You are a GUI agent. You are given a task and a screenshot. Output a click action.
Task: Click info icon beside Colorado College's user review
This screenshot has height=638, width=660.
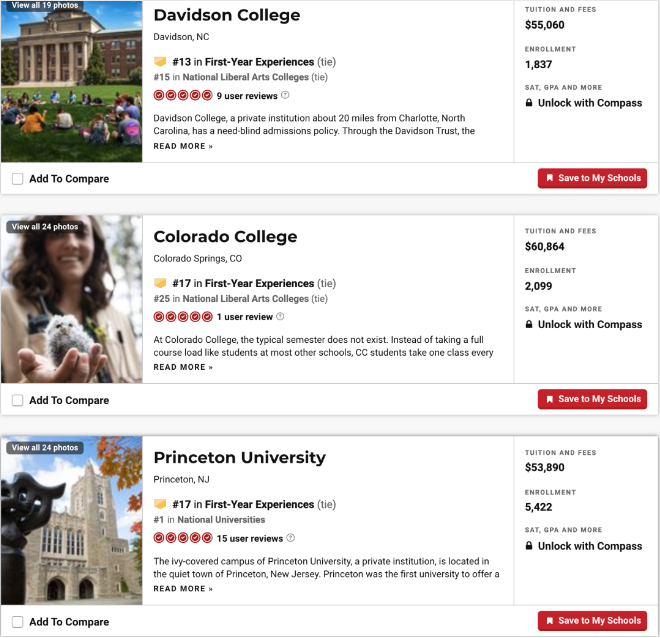point(280,317)
